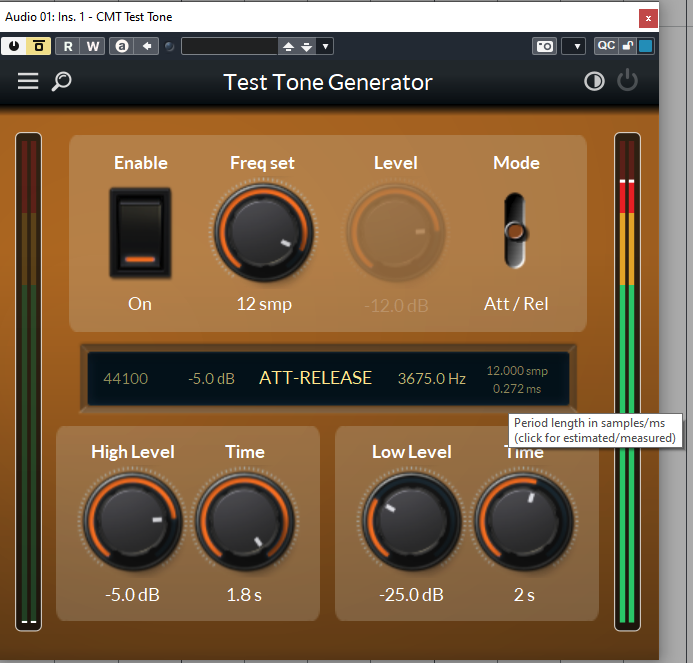Viewport: 693px width, 663px height.
Task: Toggle the plugin bypass button
Action: click(39, 46)
